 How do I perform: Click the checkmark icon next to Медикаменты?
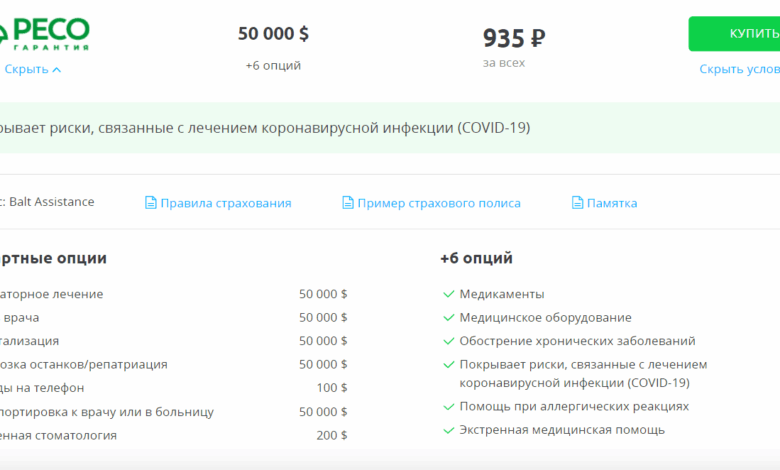point(448,294)
